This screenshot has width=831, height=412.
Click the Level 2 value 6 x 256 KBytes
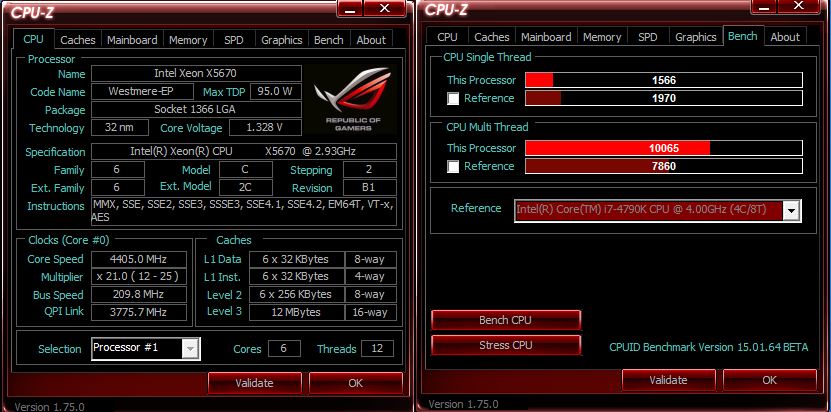tap(296, 294)
